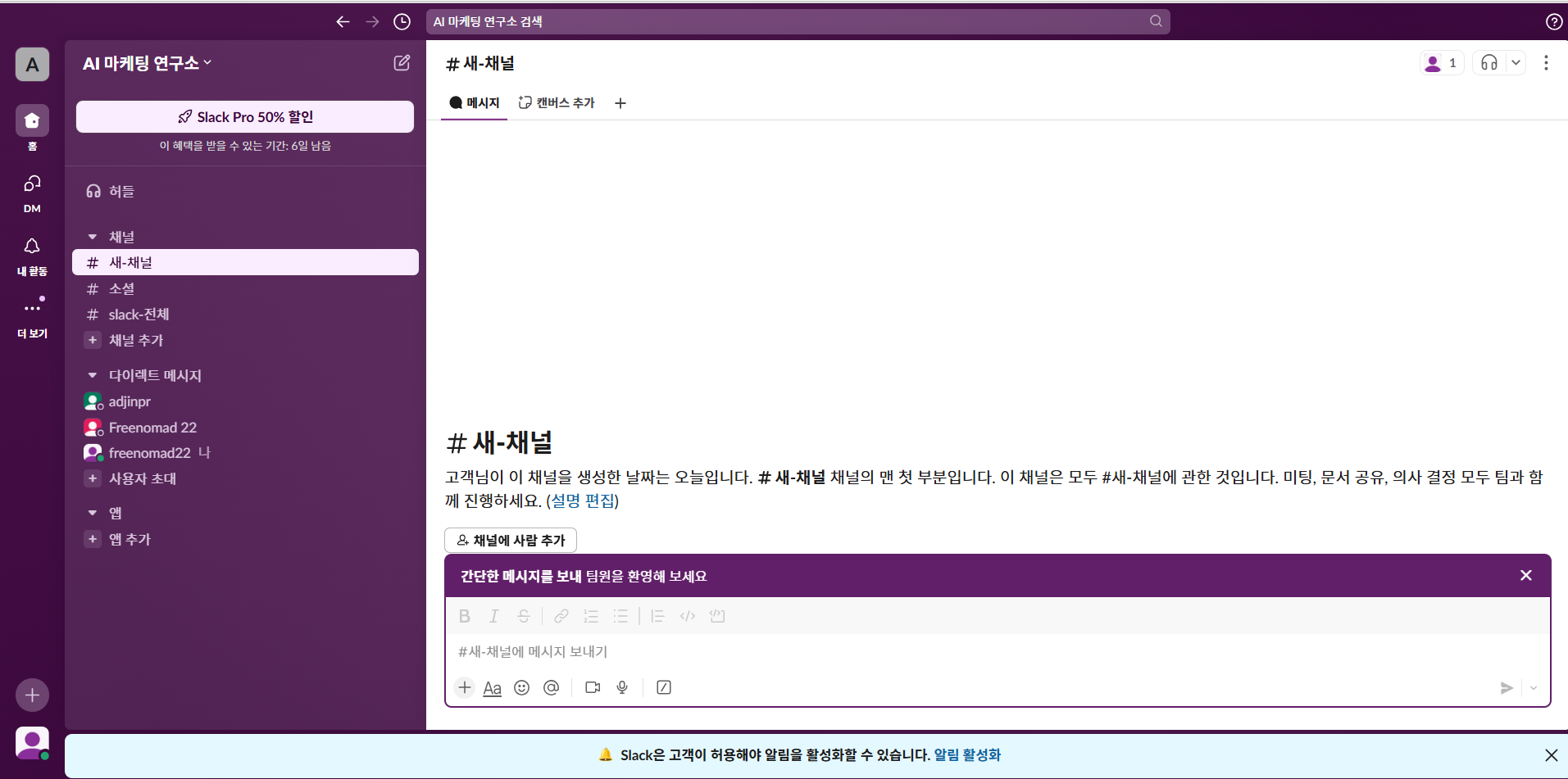
Task: Add new tab with plus
Action: tap(620, 103)
